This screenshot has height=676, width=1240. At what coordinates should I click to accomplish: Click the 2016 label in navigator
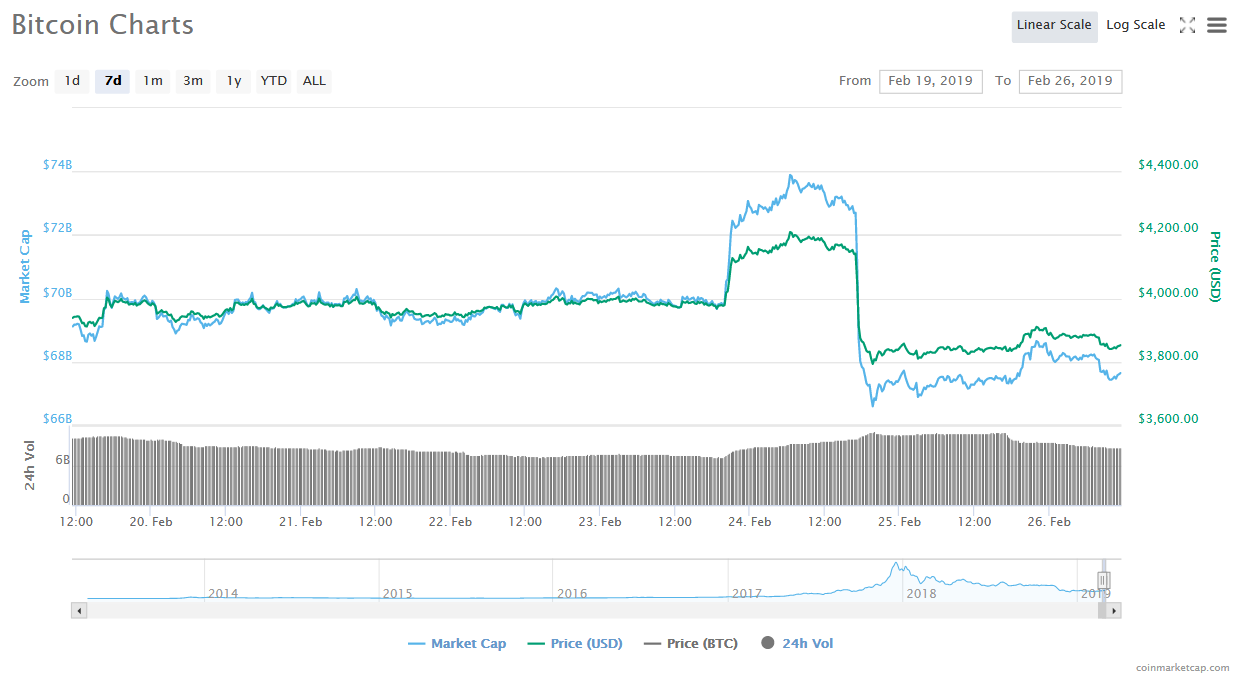pos(572,594)
